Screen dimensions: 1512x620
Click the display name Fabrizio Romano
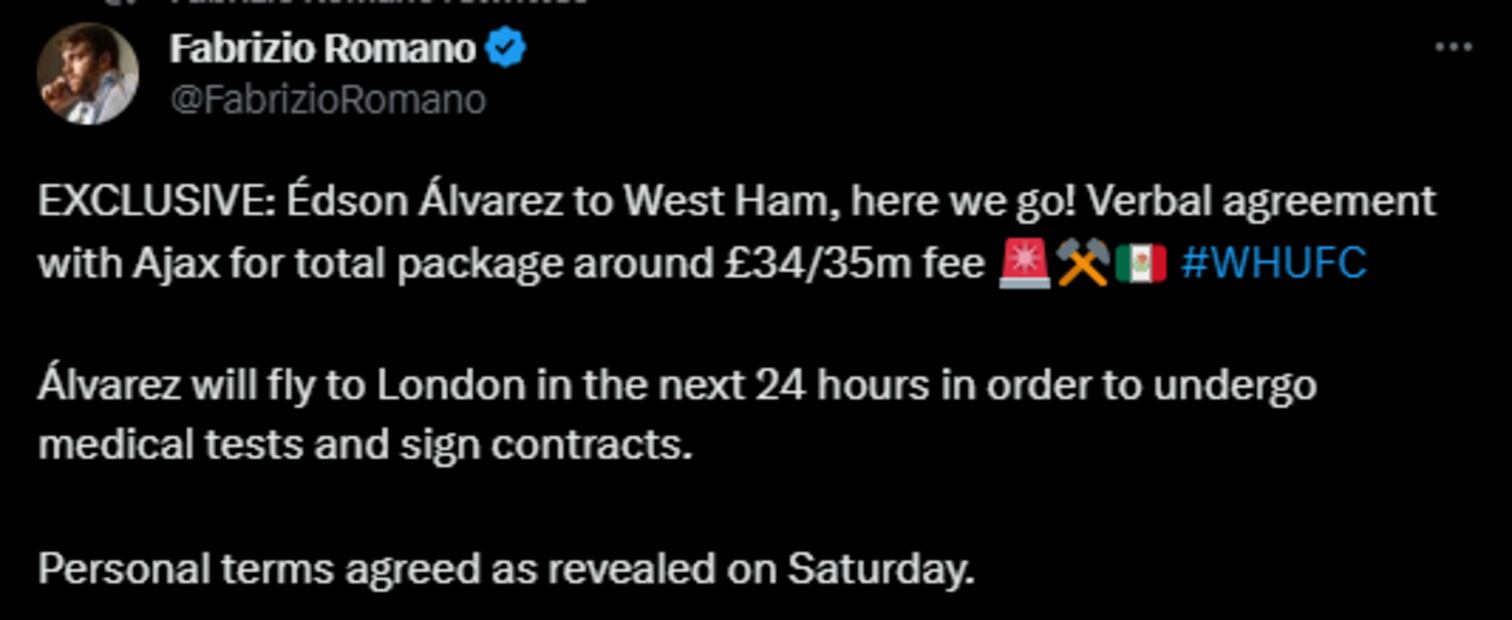coord(320,45)
